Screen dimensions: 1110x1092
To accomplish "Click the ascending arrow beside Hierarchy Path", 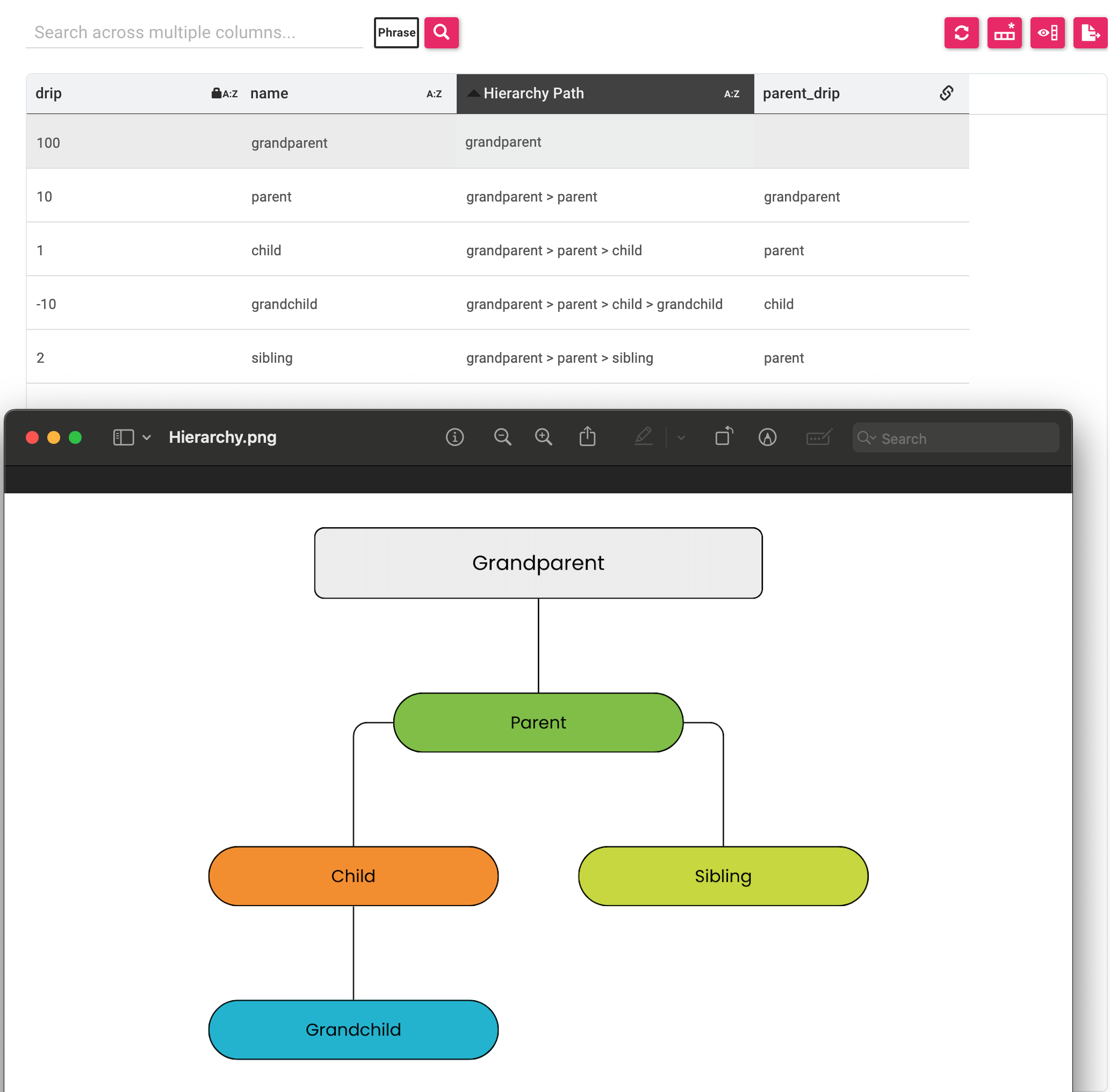I will pyautogui.click(x=473, y=93).
